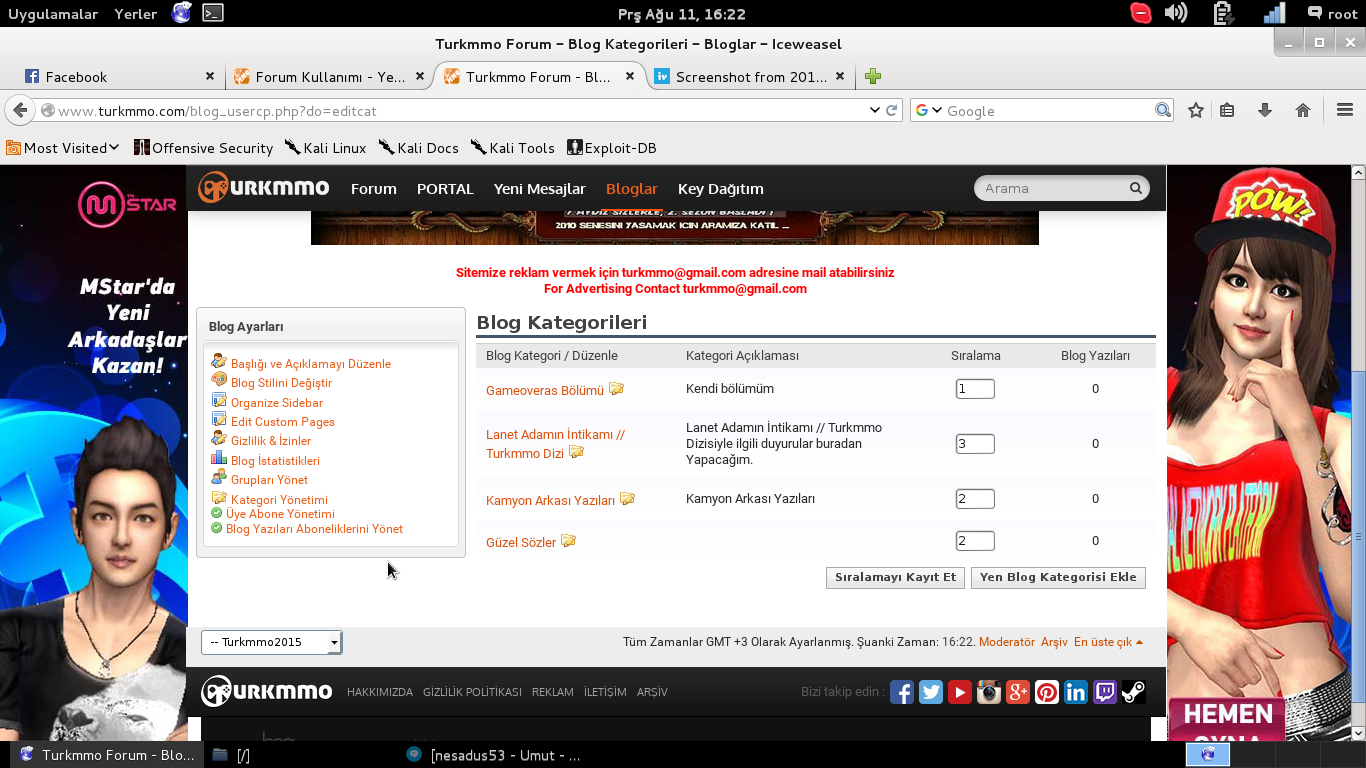Image resolution: width=1366 pixels, height=768 pixels.
Task: Click the Sıralamayı Kayıt Et button
Action: tap(896, 577)
